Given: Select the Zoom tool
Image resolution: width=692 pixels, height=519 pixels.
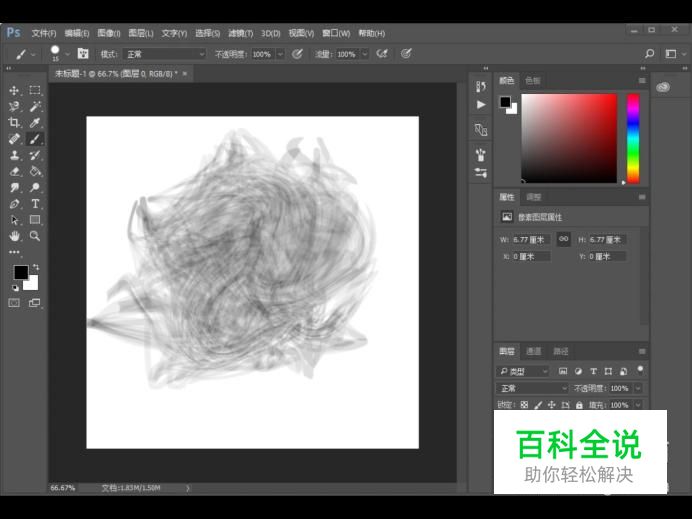Looking at the screenshot, I should (35, 236).
